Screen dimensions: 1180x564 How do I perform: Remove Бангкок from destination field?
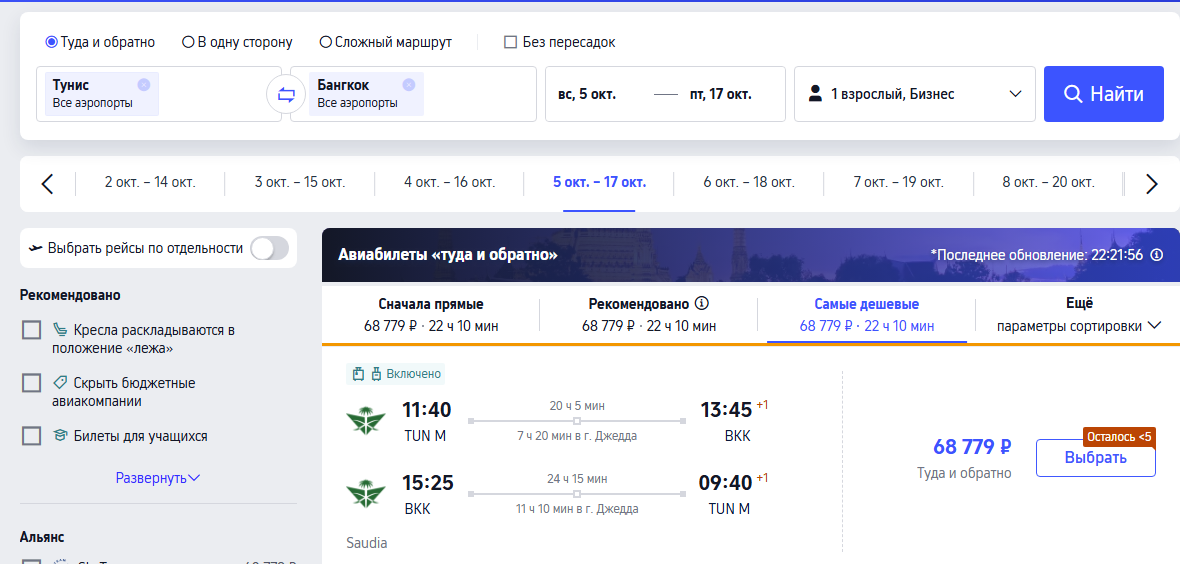(409, 84)
